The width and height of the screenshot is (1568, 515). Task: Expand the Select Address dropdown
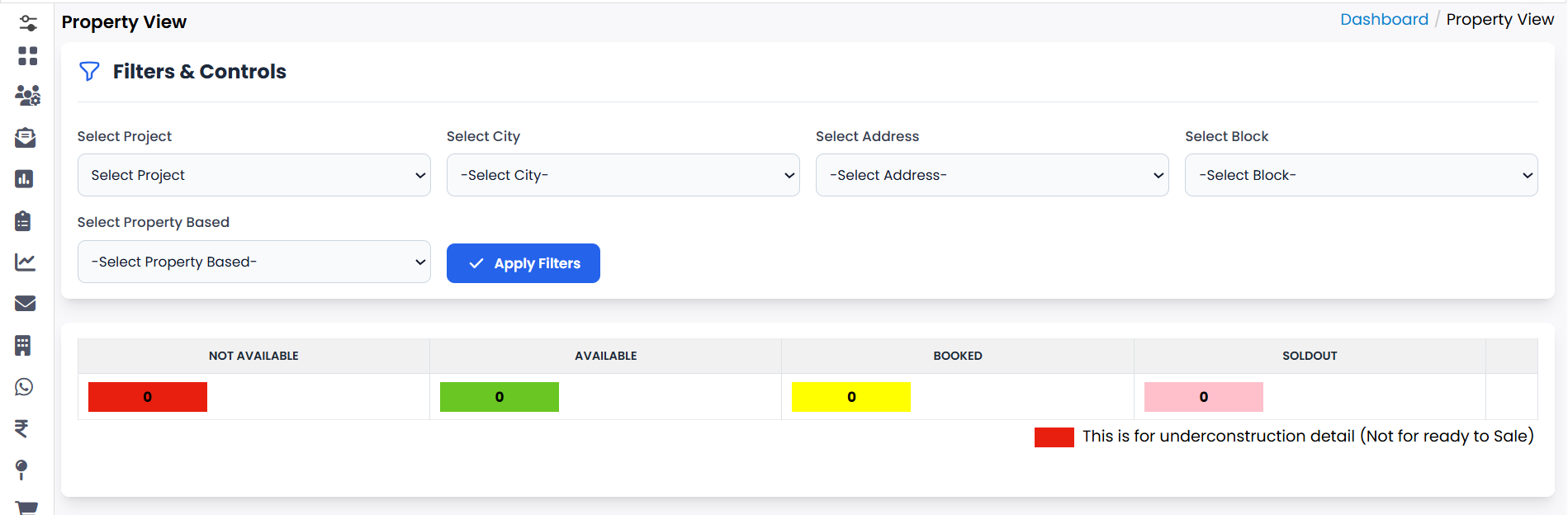coord(992,175)
